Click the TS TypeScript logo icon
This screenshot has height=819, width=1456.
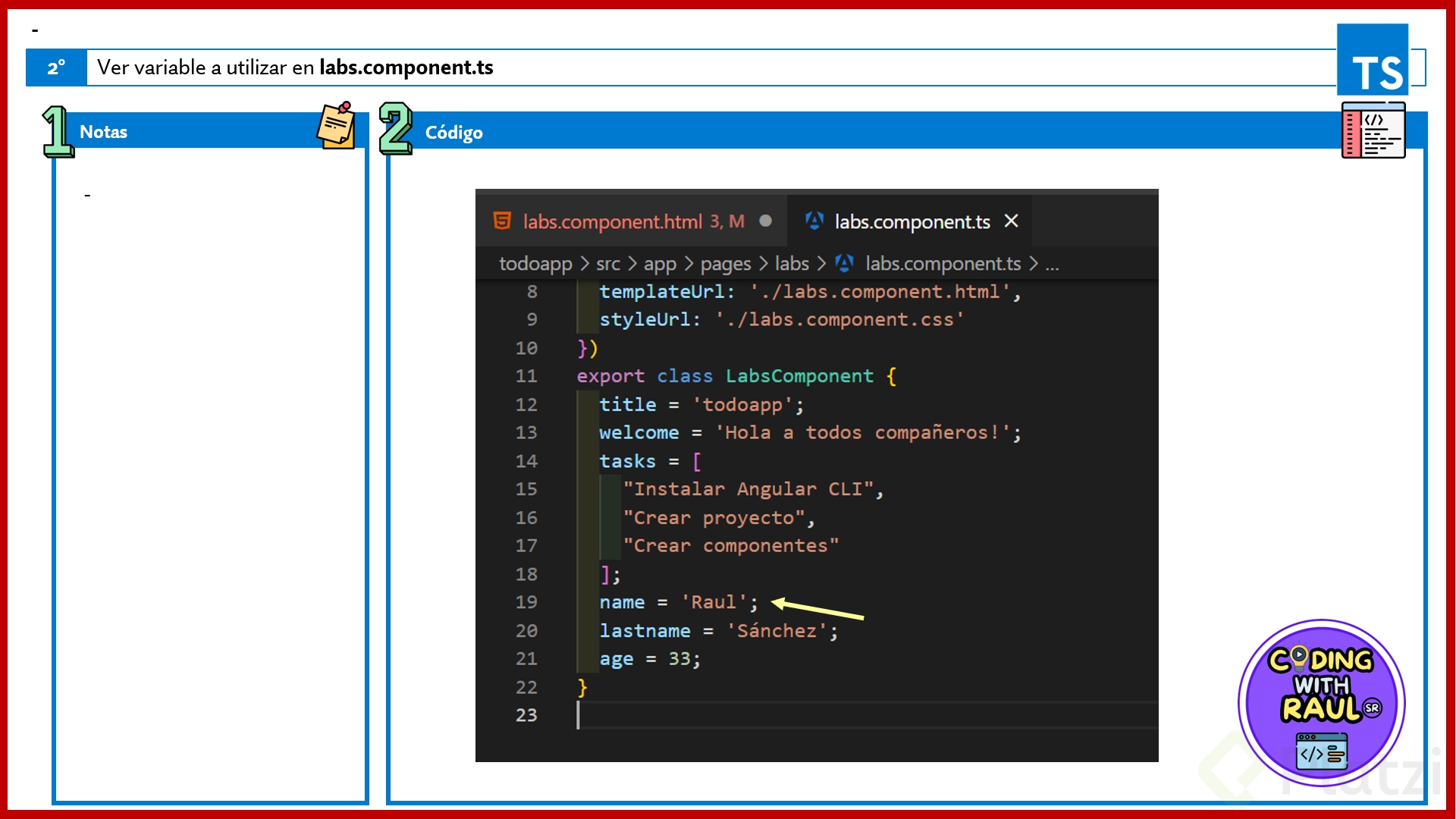(x=1373, y=60)
